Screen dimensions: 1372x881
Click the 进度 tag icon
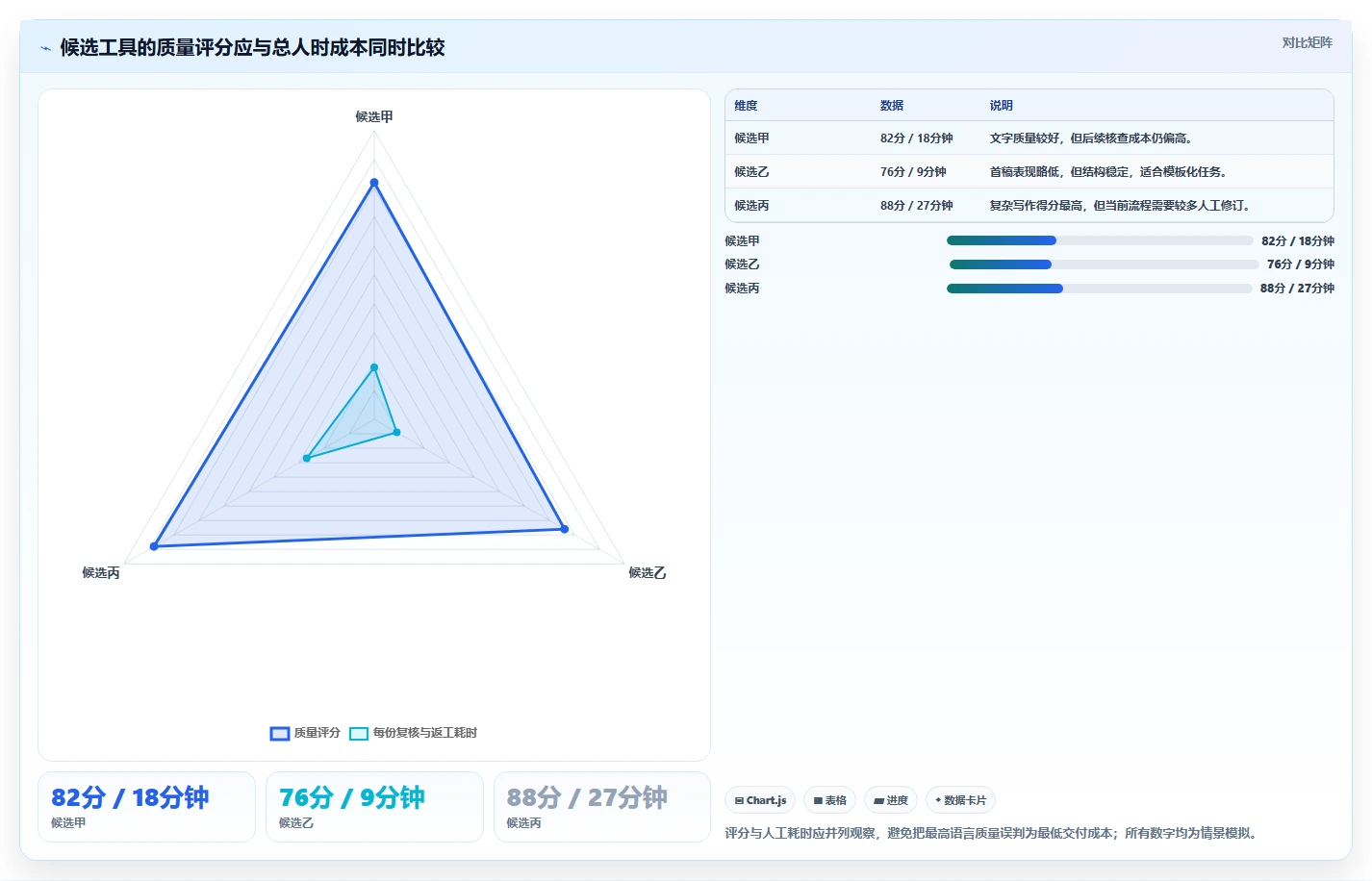click(878, 800)
